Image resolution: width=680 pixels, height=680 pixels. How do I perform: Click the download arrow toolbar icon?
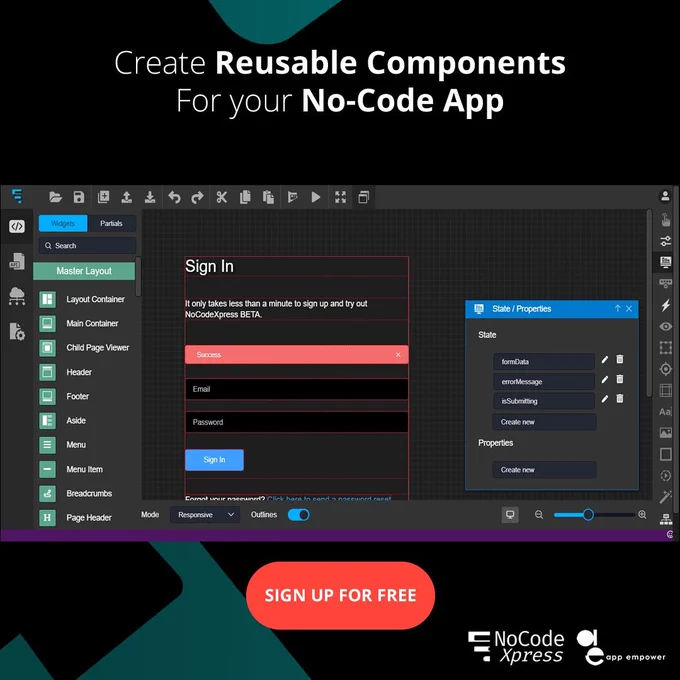(150, 197)
